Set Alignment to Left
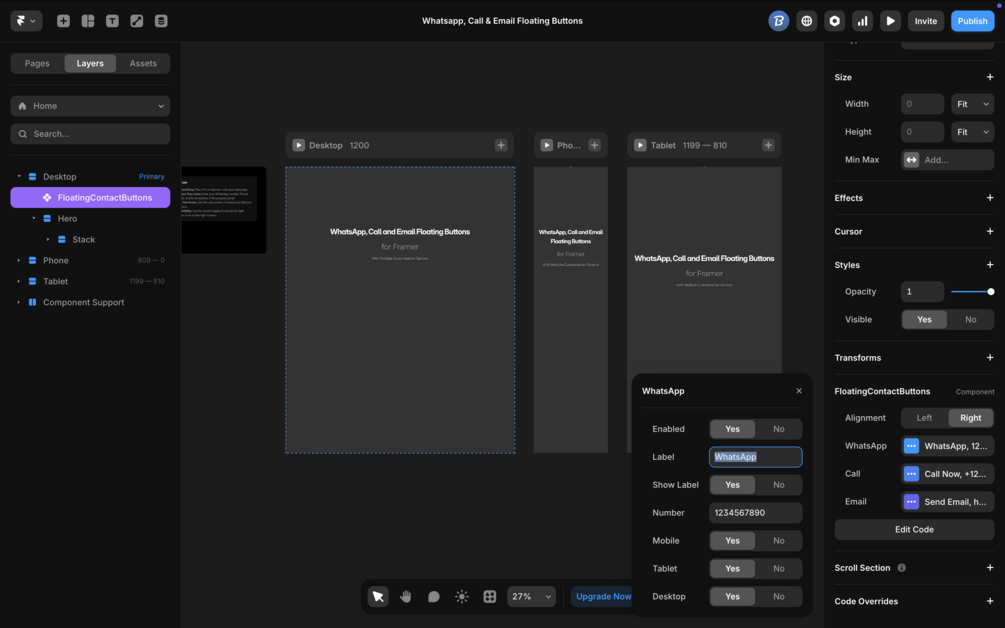Viewport: 1005px width, 628px height. [924, 418]
